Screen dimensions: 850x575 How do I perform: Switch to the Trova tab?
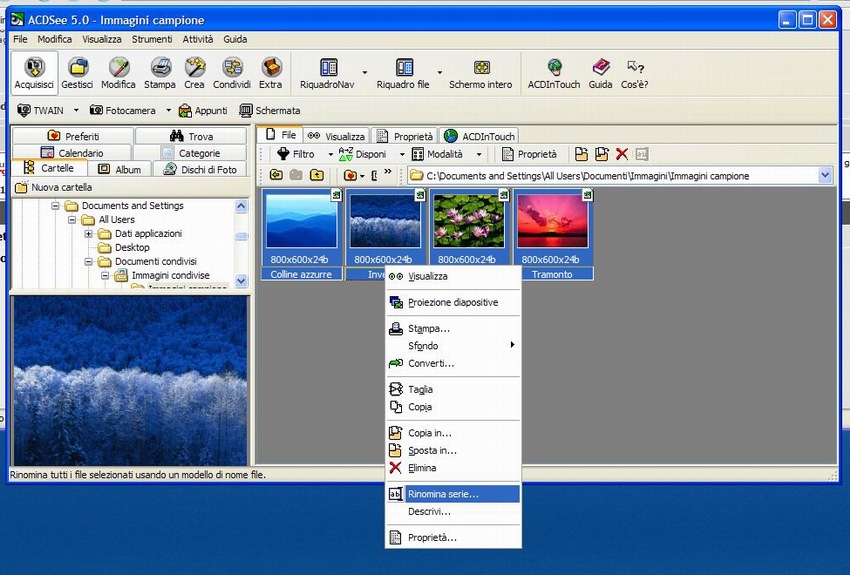tap(191, 136)
